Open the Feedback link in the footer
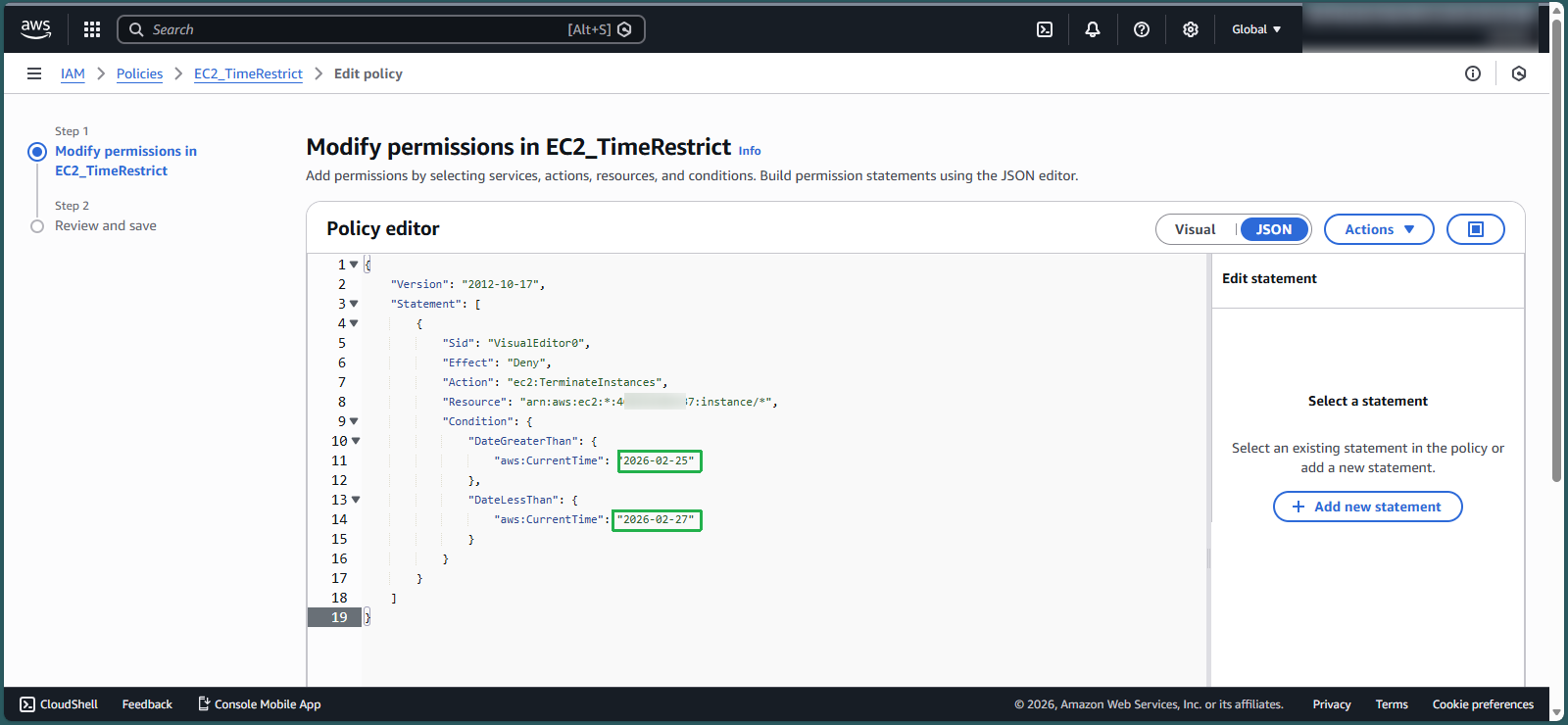Screen dimensions: 1568x725 point(147,704)
